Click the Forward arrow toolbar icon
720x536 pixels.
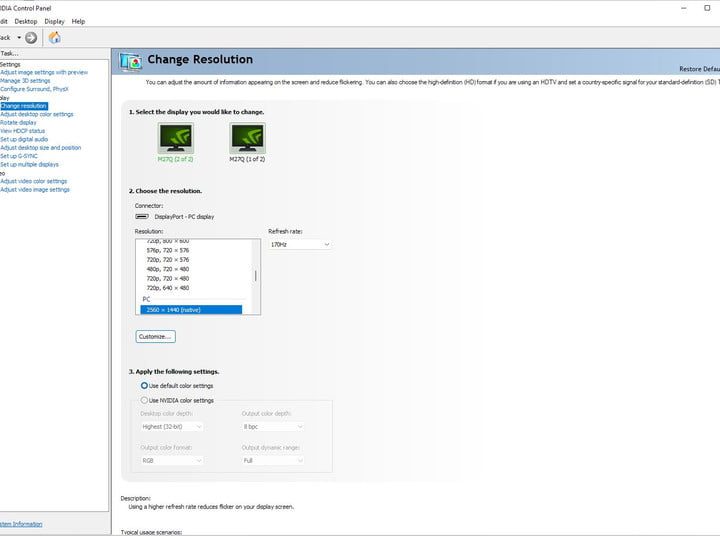(31, 38)
